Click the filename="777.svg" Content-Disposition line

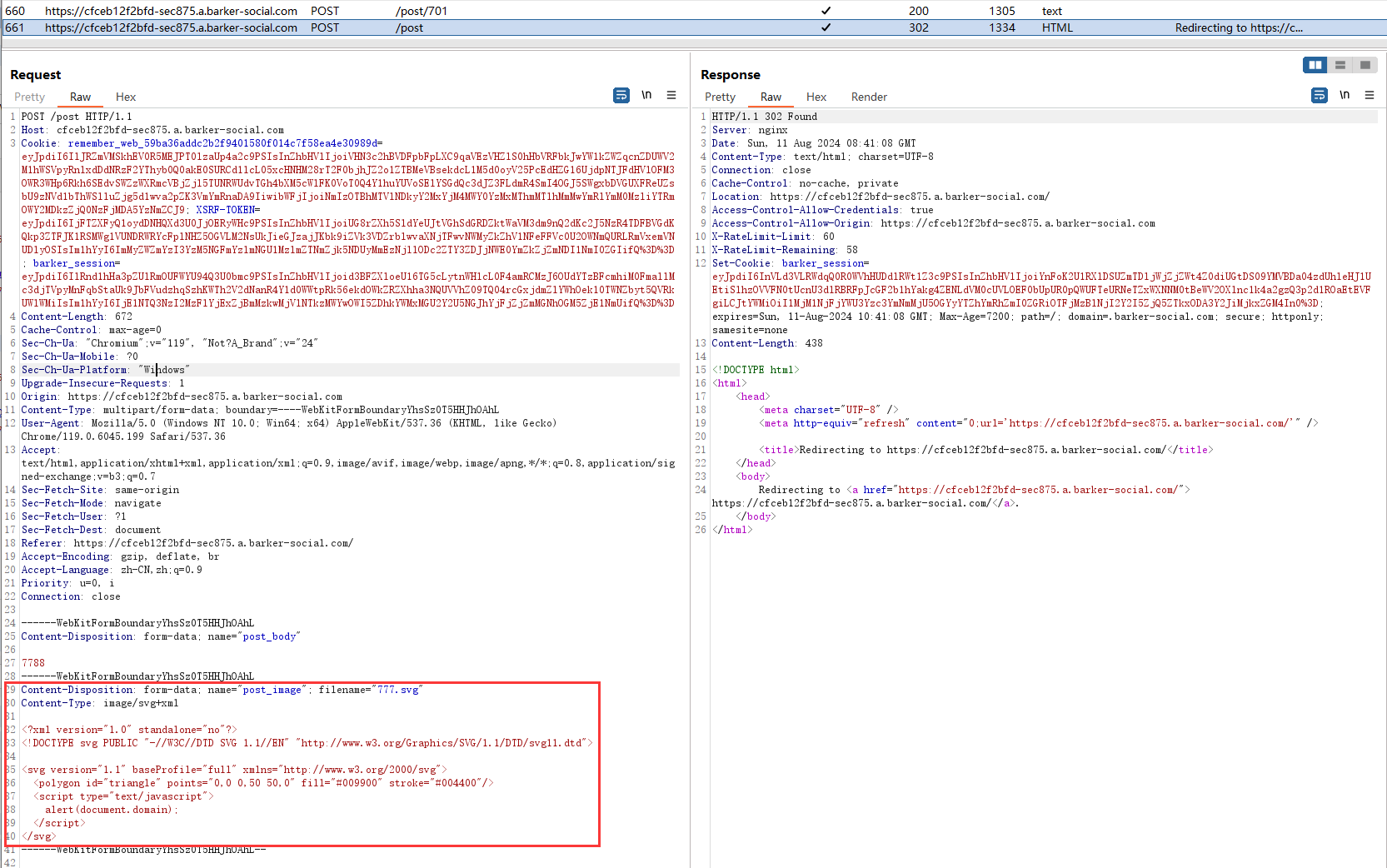pos(222,690)
